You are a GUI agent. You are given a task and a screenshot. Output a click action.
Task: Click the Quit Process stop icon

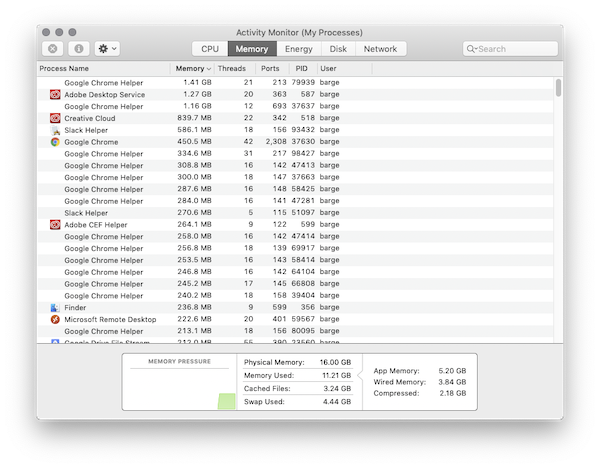point(53,49)
